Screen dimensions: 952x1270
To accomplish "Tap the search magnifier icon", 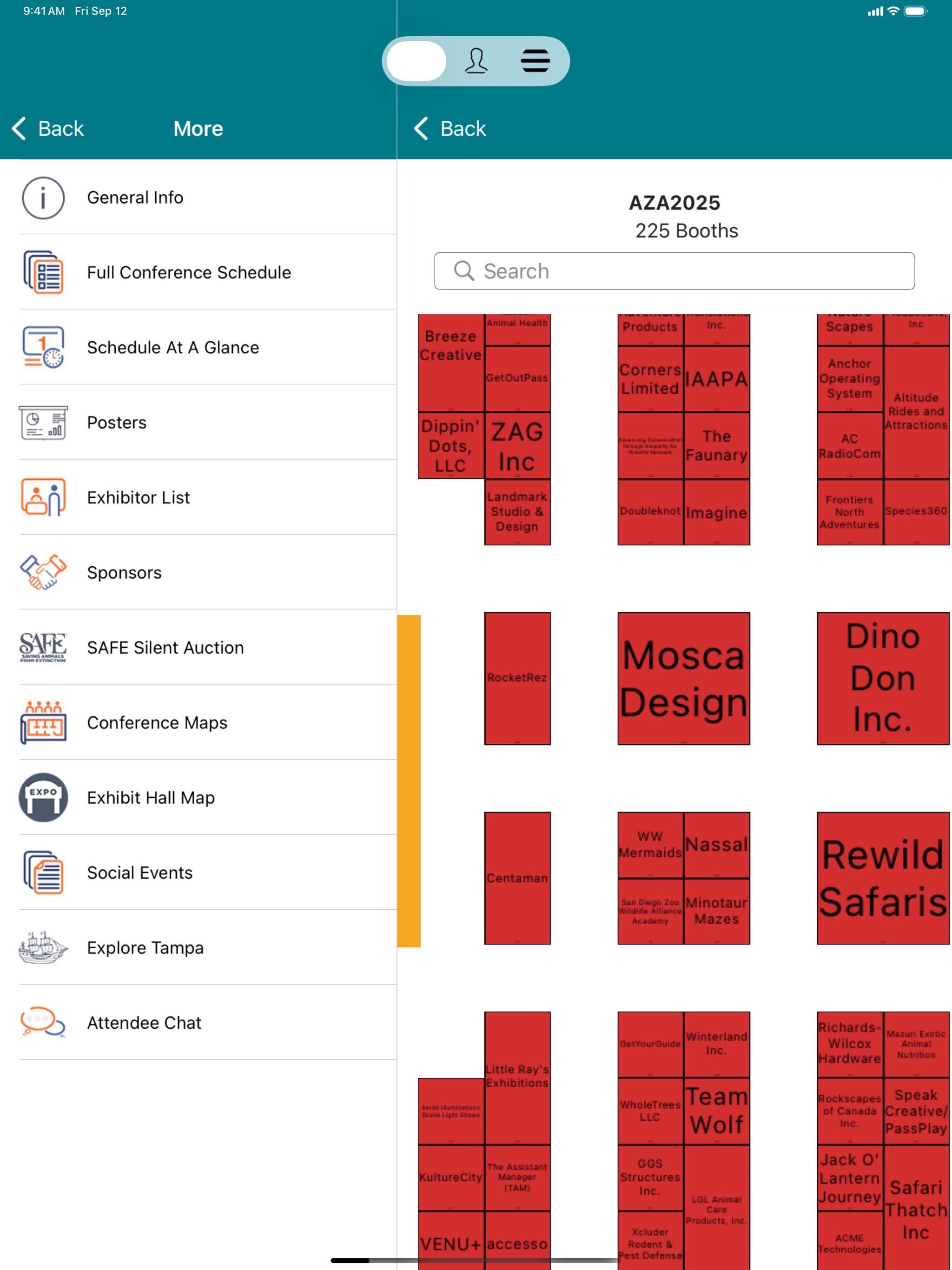I will click(x=464, y=271).
